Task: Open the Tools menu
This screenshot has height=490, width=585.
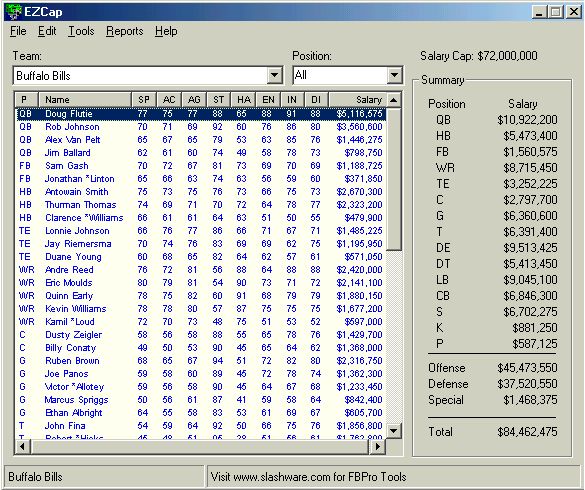Action: click(x=81, y=31)
